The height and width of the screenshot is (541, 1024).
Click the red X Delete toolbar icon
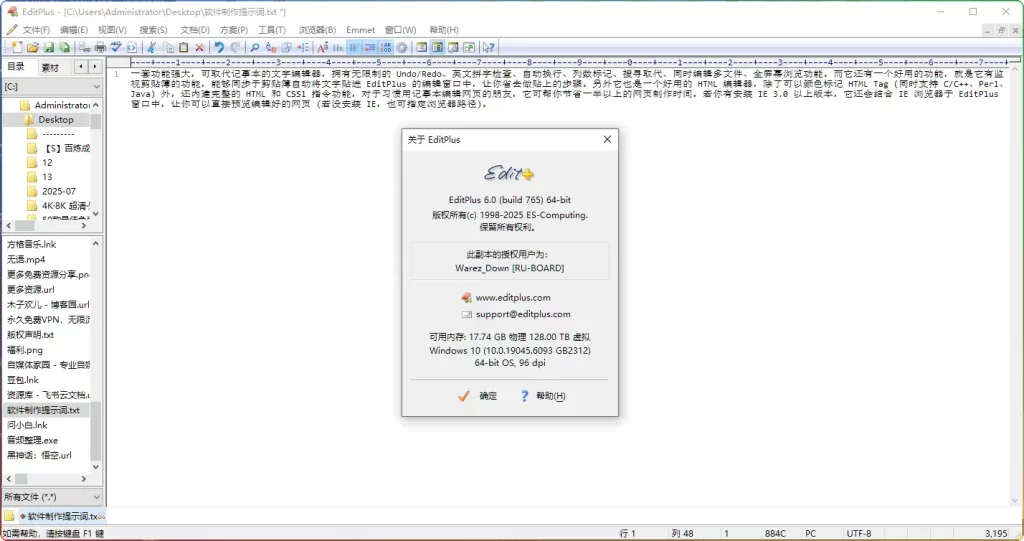[199, 47]
